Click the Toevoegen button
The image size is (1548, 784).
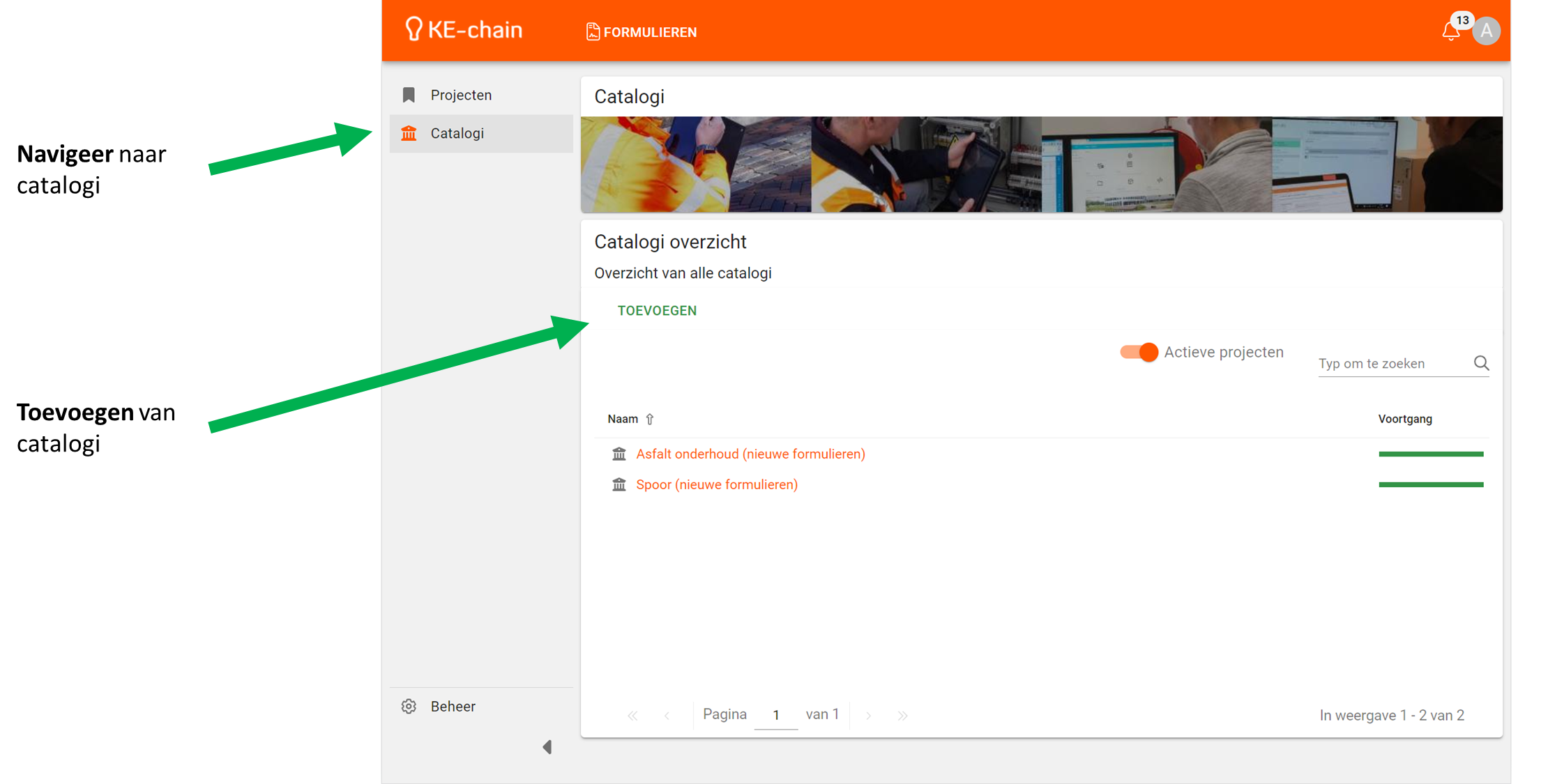pyautogui.click(x=657, y=311)
